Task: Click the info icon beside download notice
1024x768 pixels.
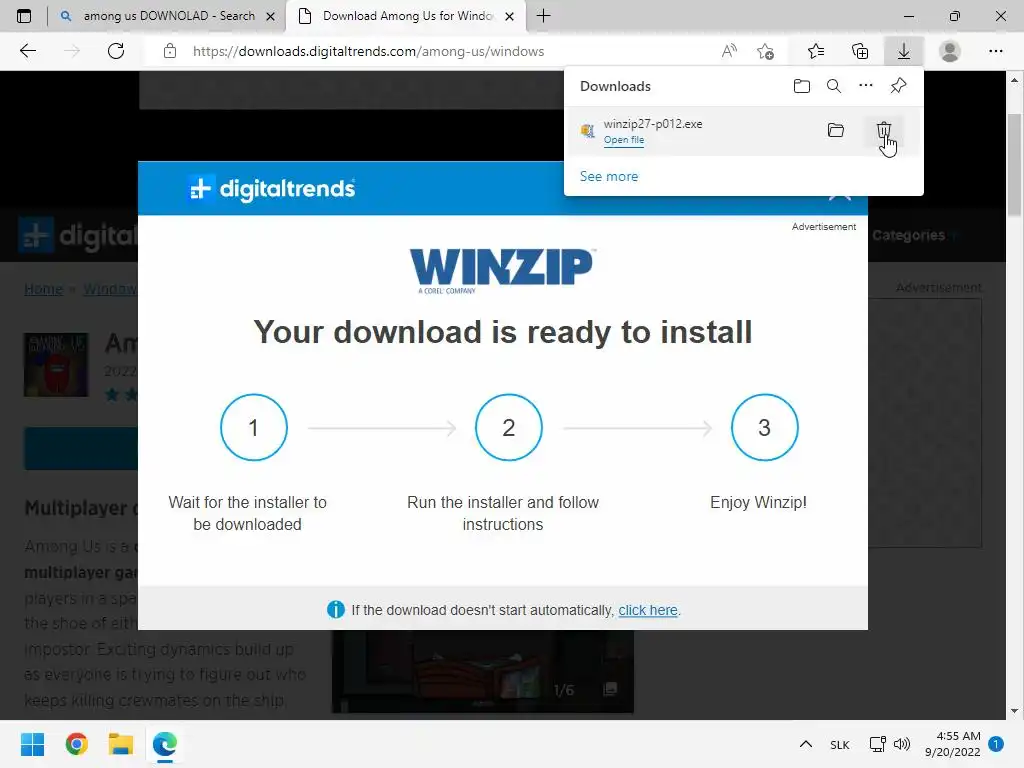Action: click(336, 609)
